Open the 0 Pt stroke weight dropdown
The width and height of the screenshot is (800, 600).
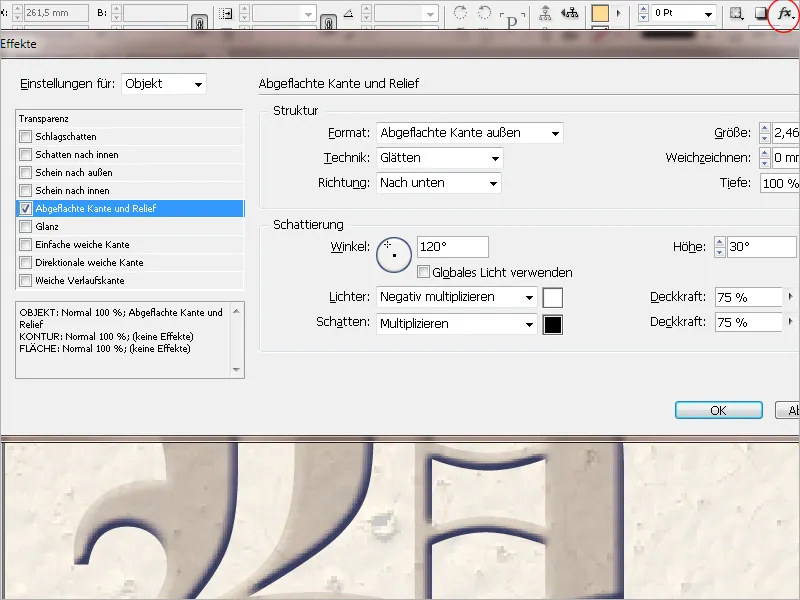[708, 14]
